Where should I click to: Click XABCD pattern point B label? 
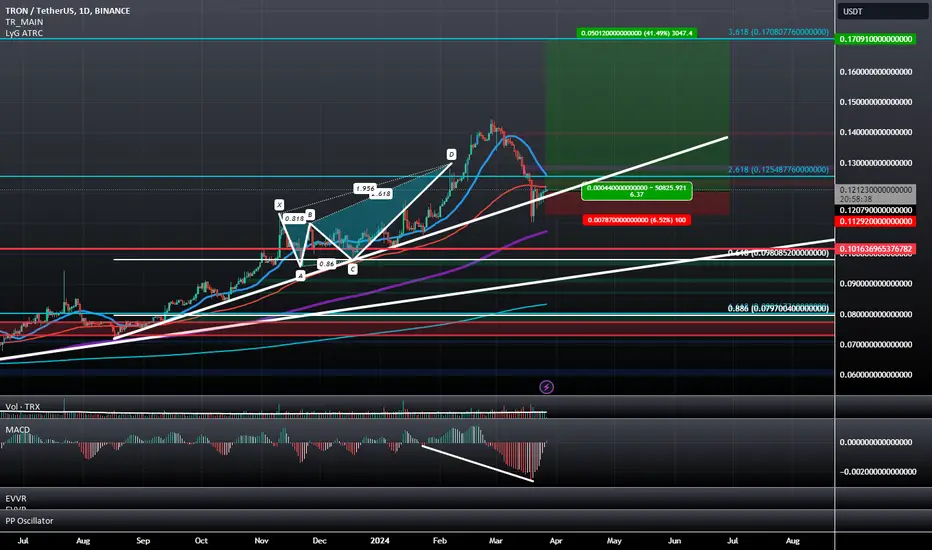click(x=310, y=215)
